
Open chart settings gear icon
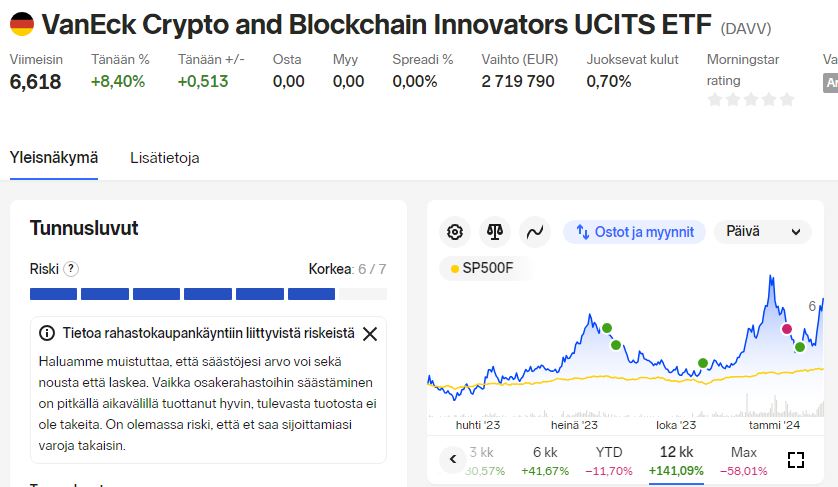coord(455,232)
